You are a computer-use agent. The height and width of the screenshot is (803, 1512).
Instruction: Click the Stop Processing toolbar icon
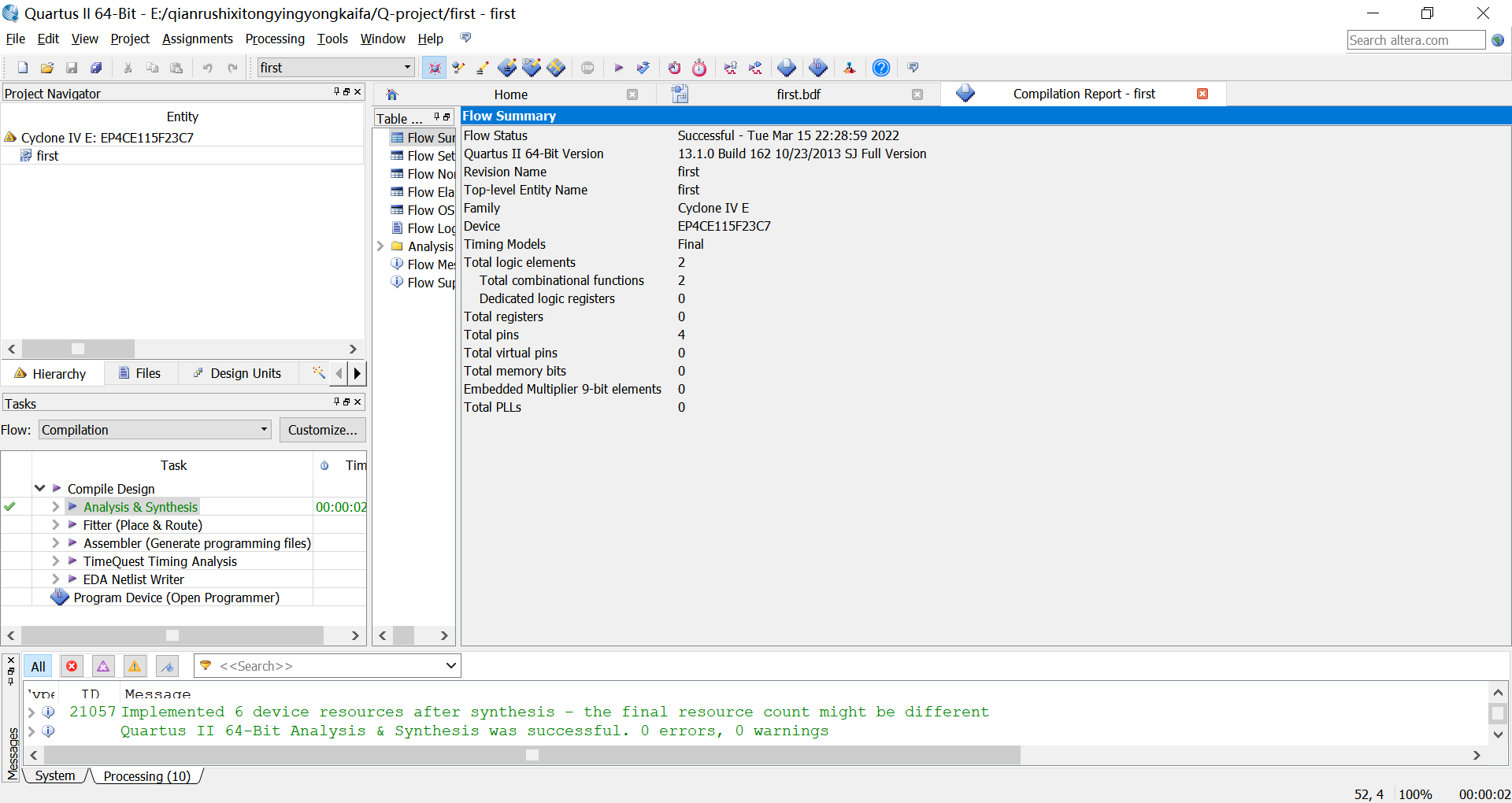coord(587,68)
